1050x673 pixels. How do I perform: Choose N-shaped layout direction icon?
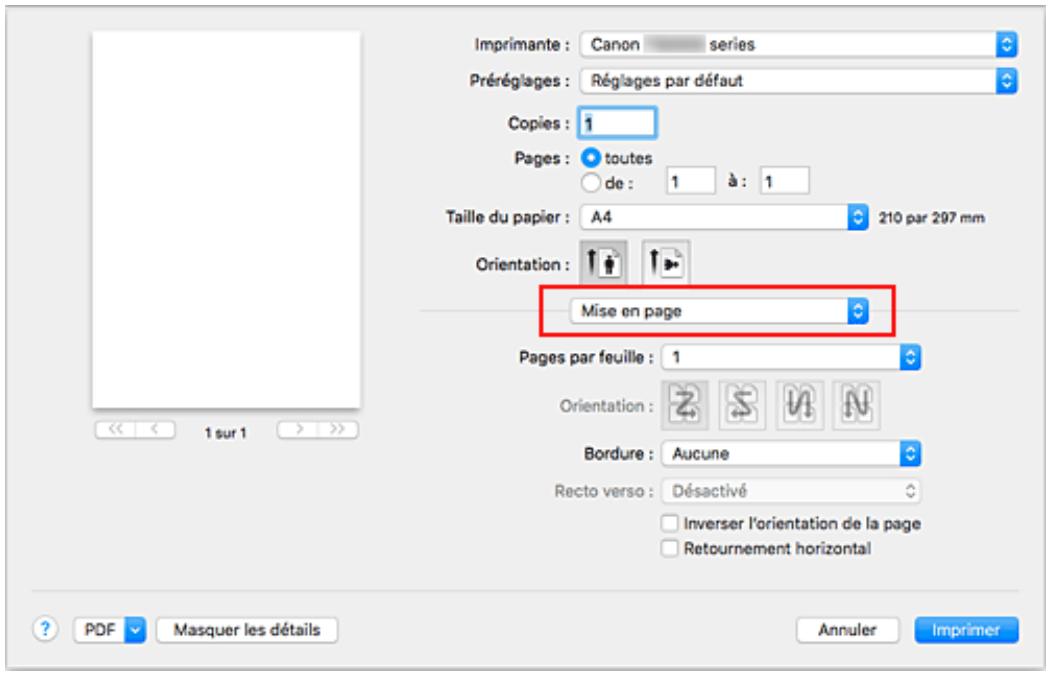(x=856, y=405)
